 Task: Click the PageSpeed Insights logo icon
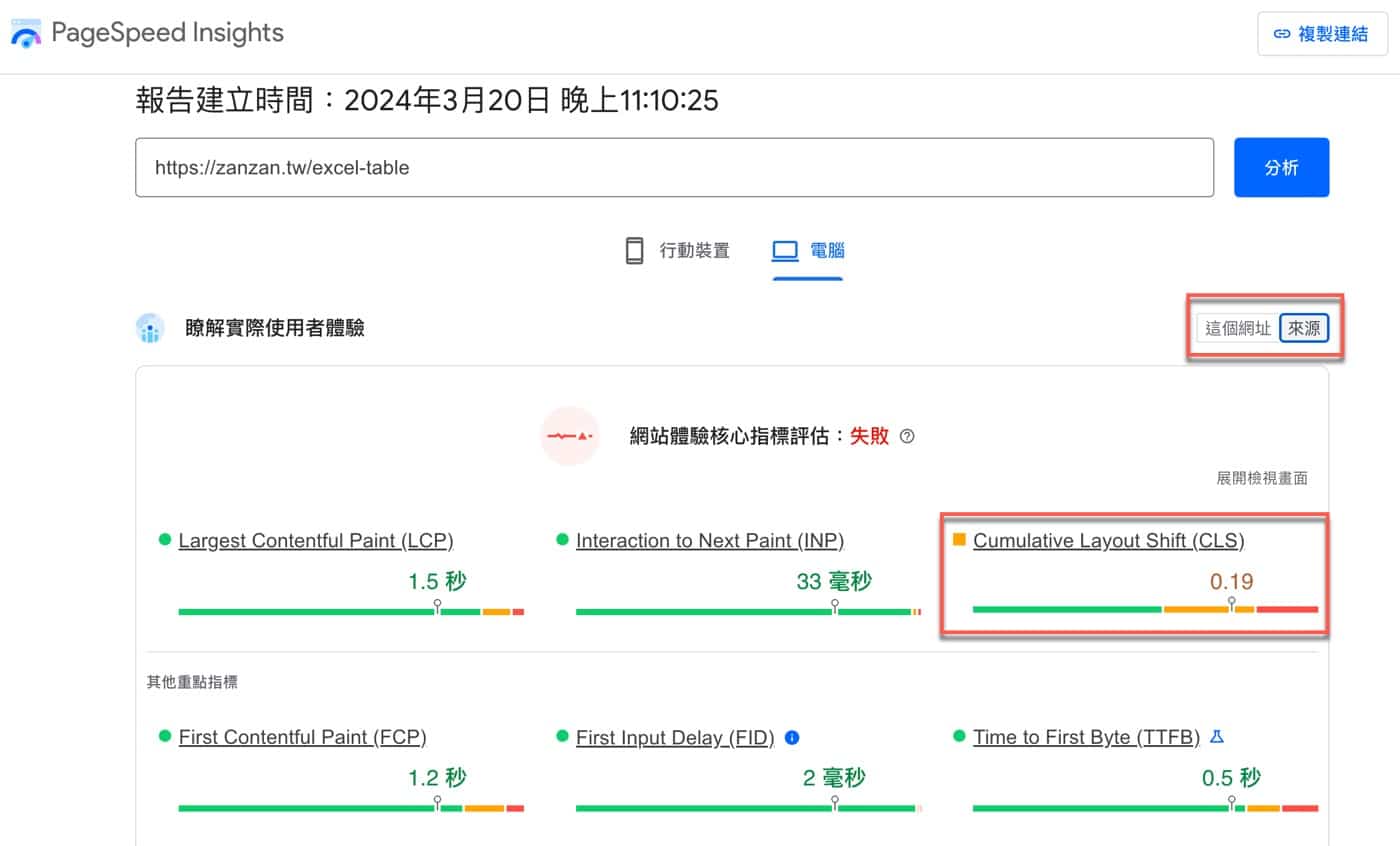pos(25,33)
